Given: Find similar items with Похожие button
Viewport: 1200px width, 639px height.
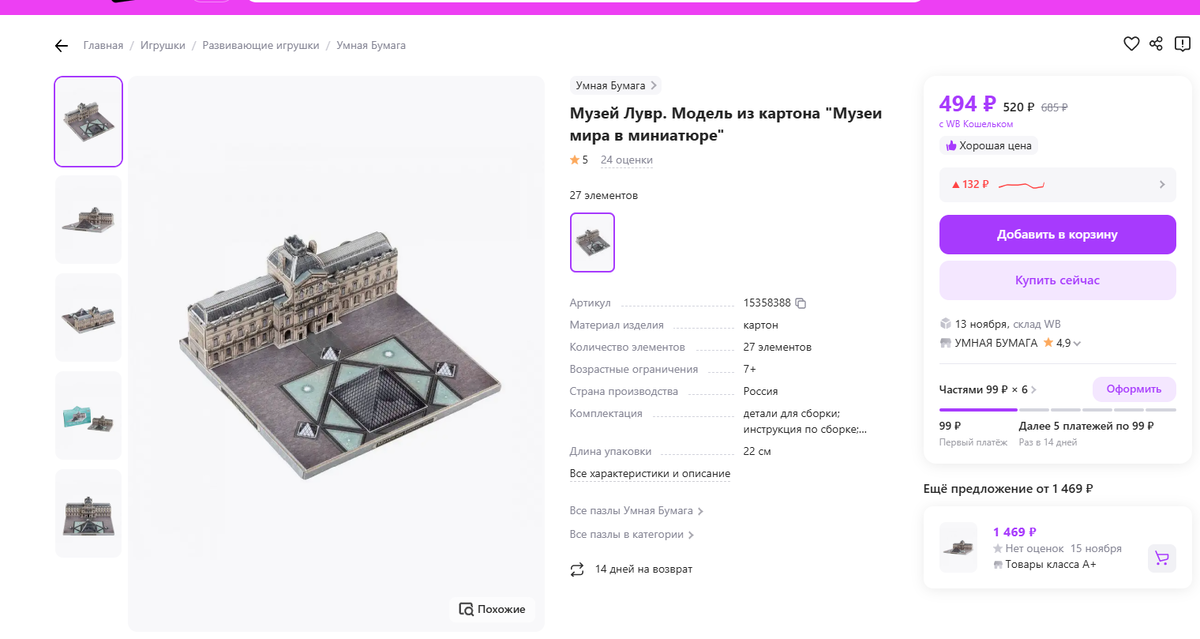Looking at the screenshot, I should (x=491, y=609).
